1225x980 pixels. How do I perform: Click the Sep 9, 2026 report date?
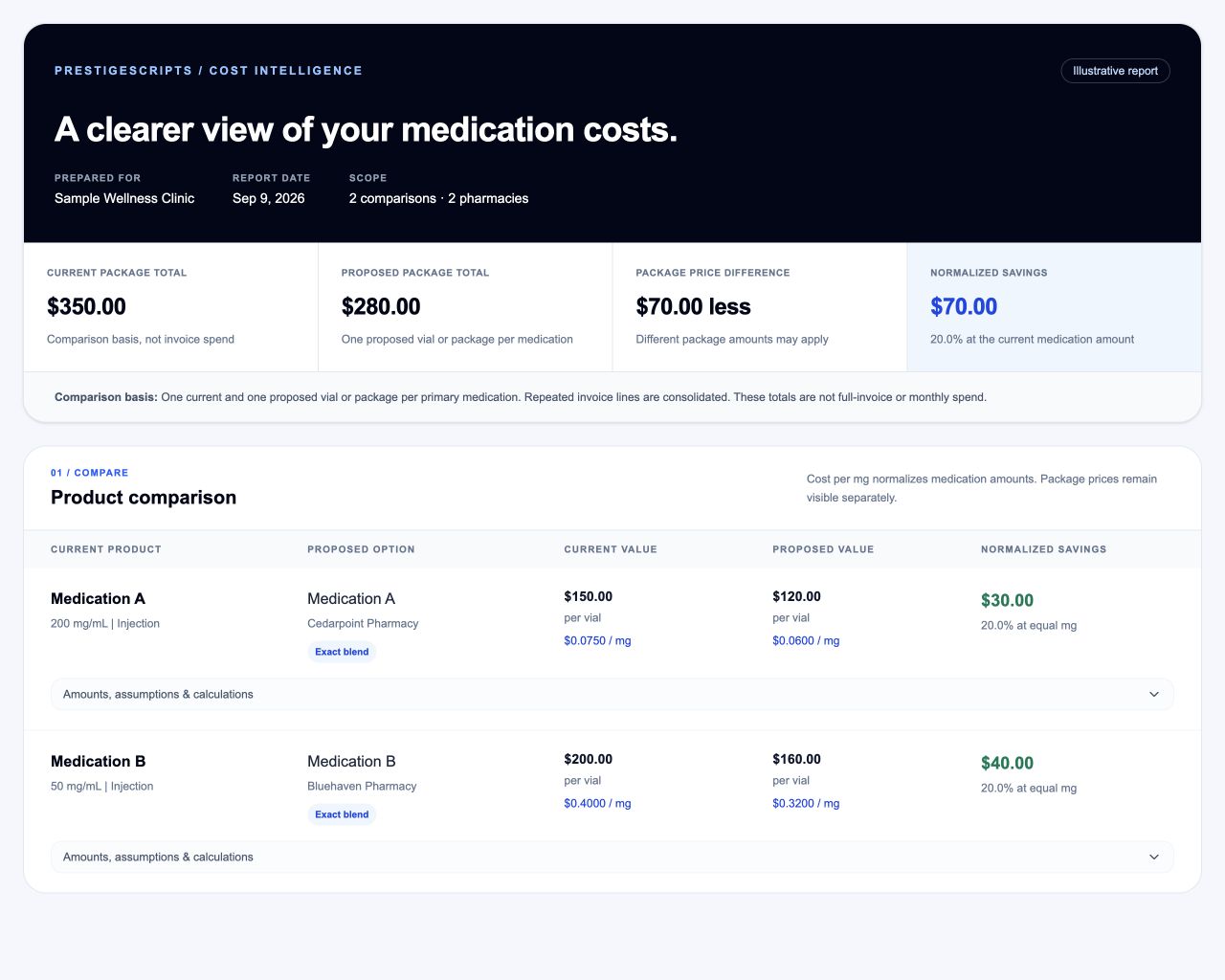269,198
